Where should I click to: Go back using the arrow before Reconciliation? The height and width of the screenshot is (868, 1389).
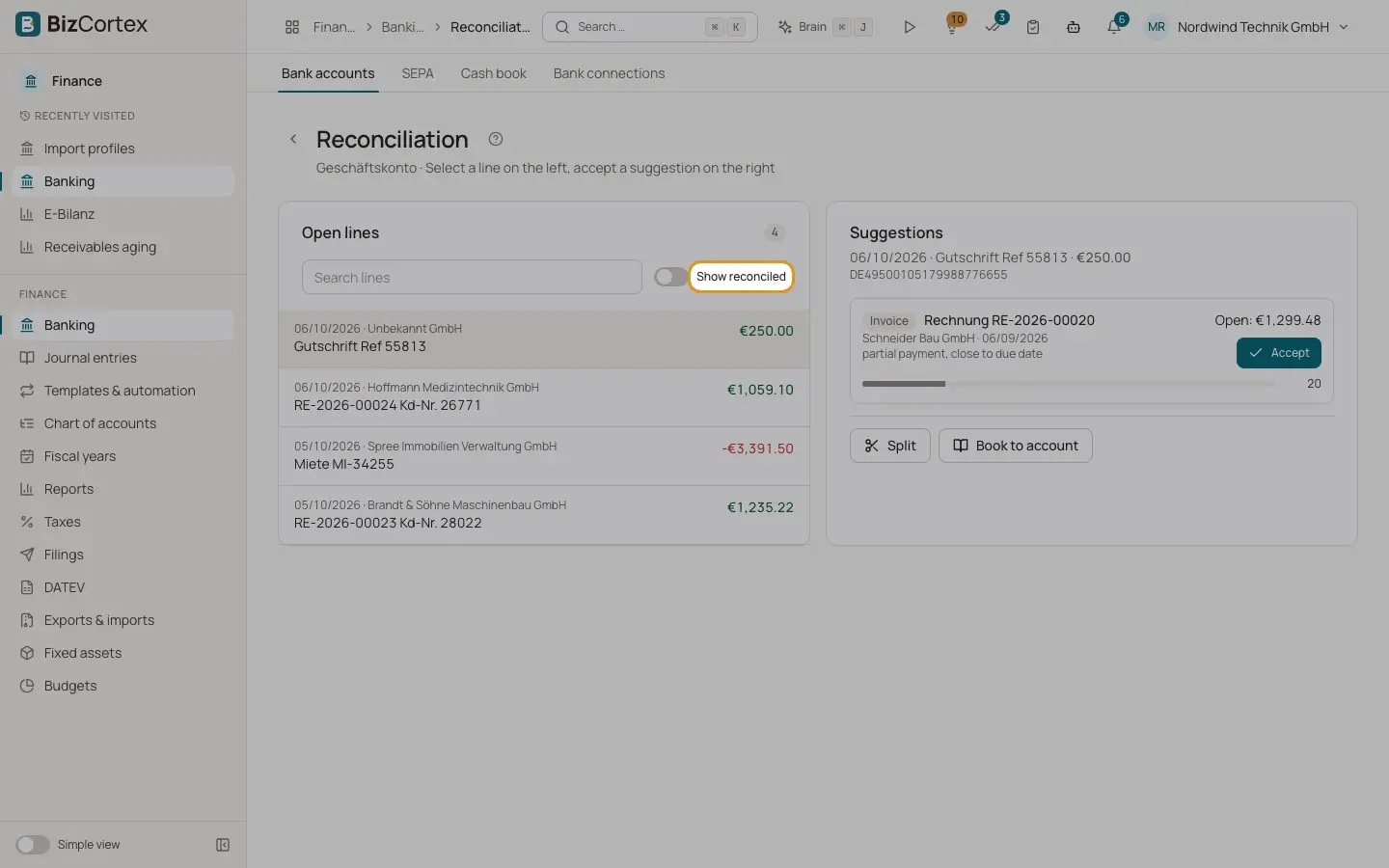click(293, 139)
